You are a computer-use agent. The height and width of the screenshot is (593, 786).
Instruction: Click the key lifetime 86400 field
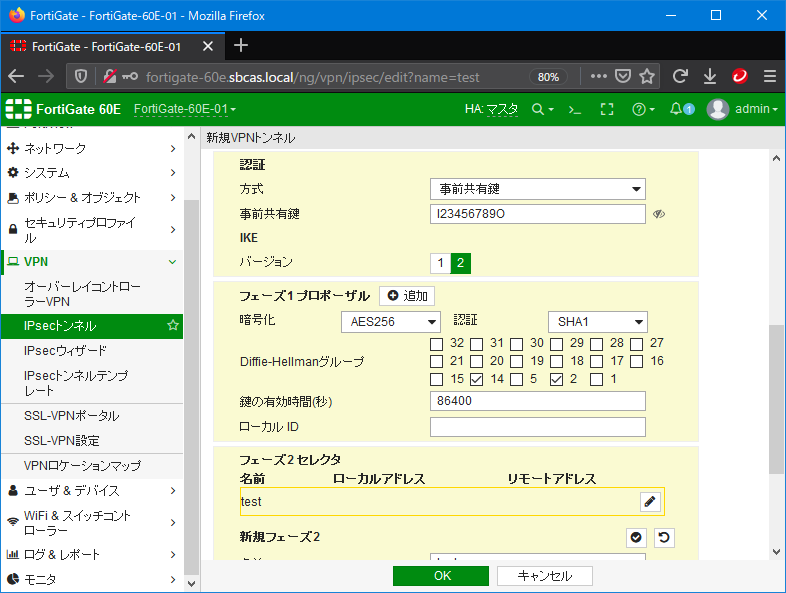tap(538, 401)
